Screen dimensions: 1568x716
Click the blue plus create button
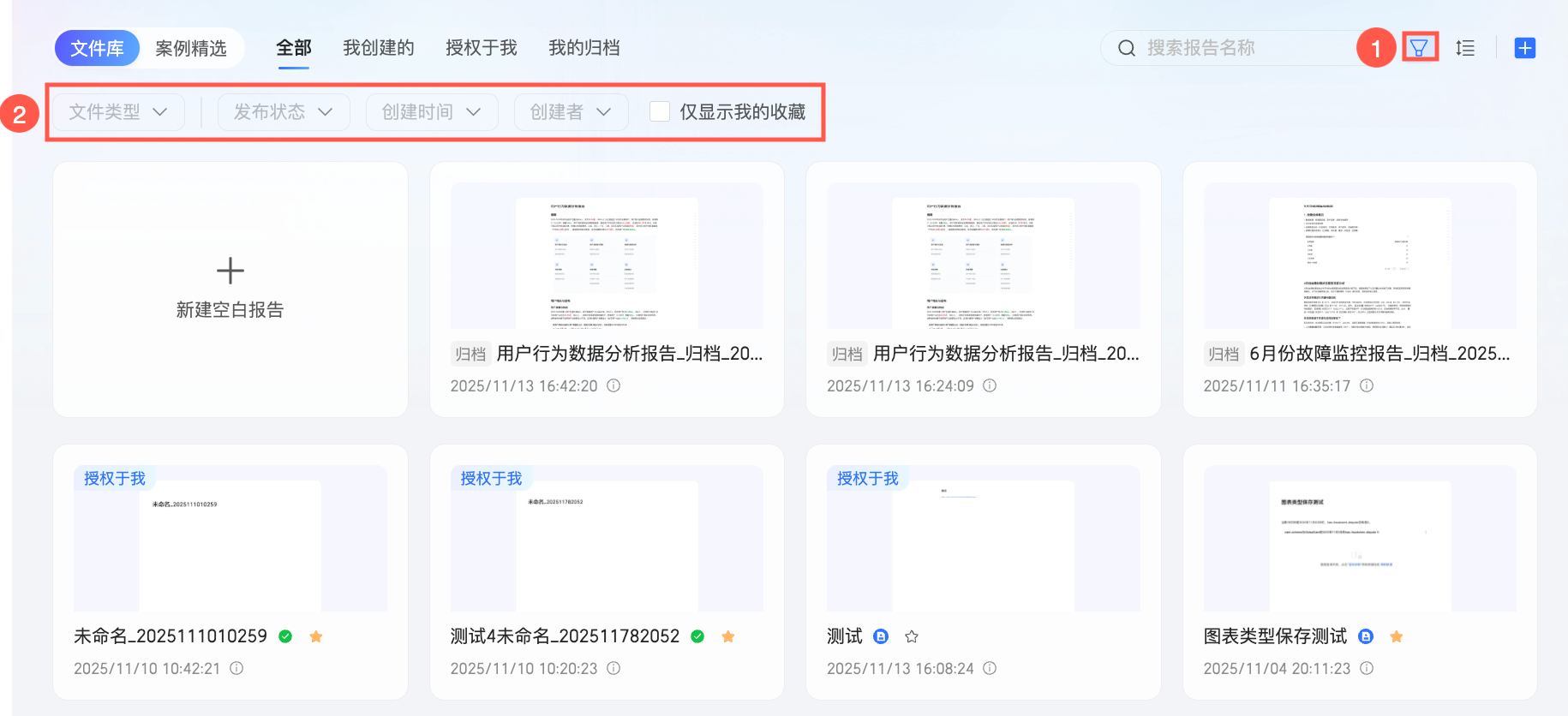(x=1525, y=48)
